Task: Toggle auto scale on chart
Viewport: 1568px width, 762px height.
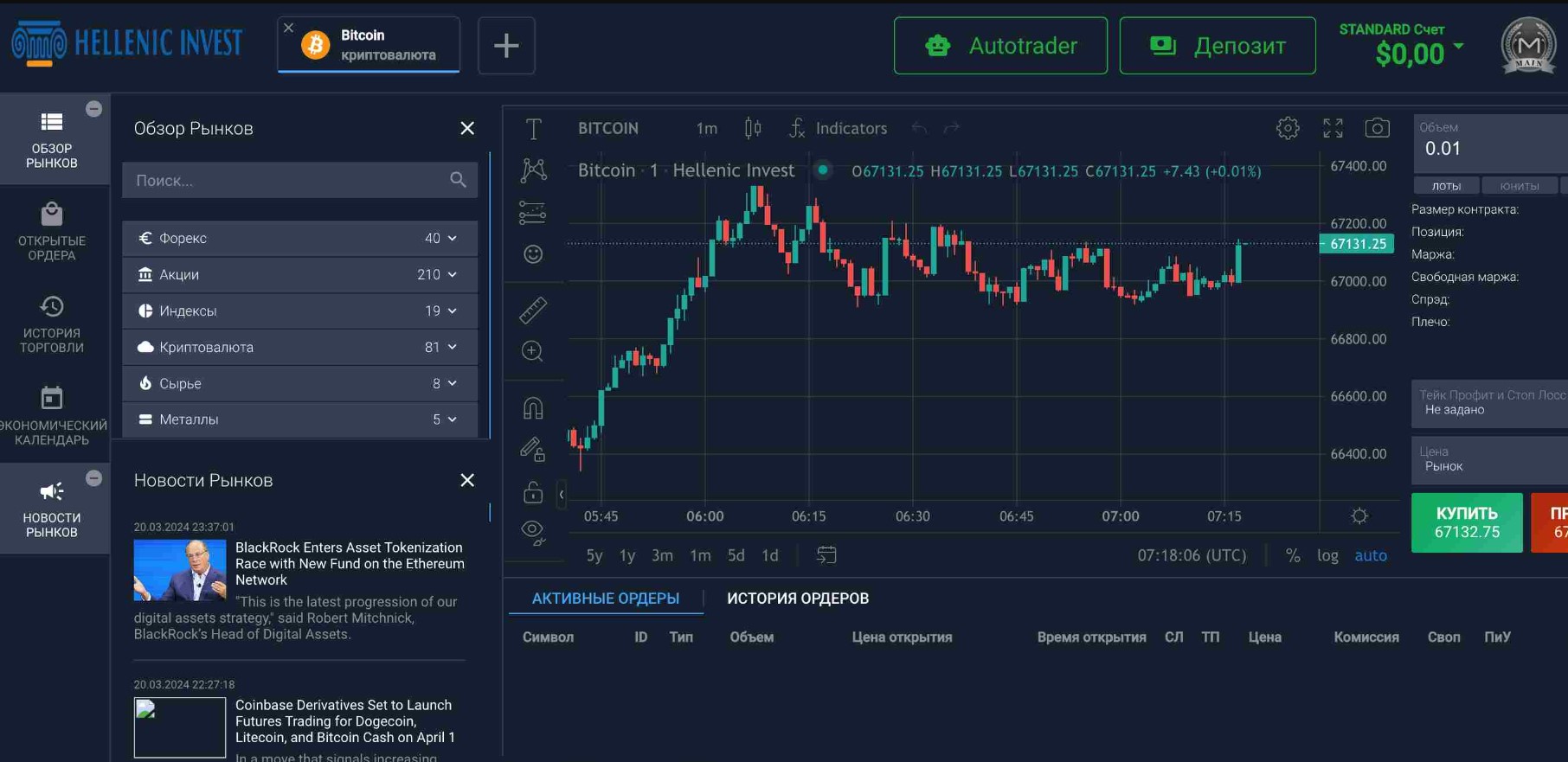Action: [1371, 555]
